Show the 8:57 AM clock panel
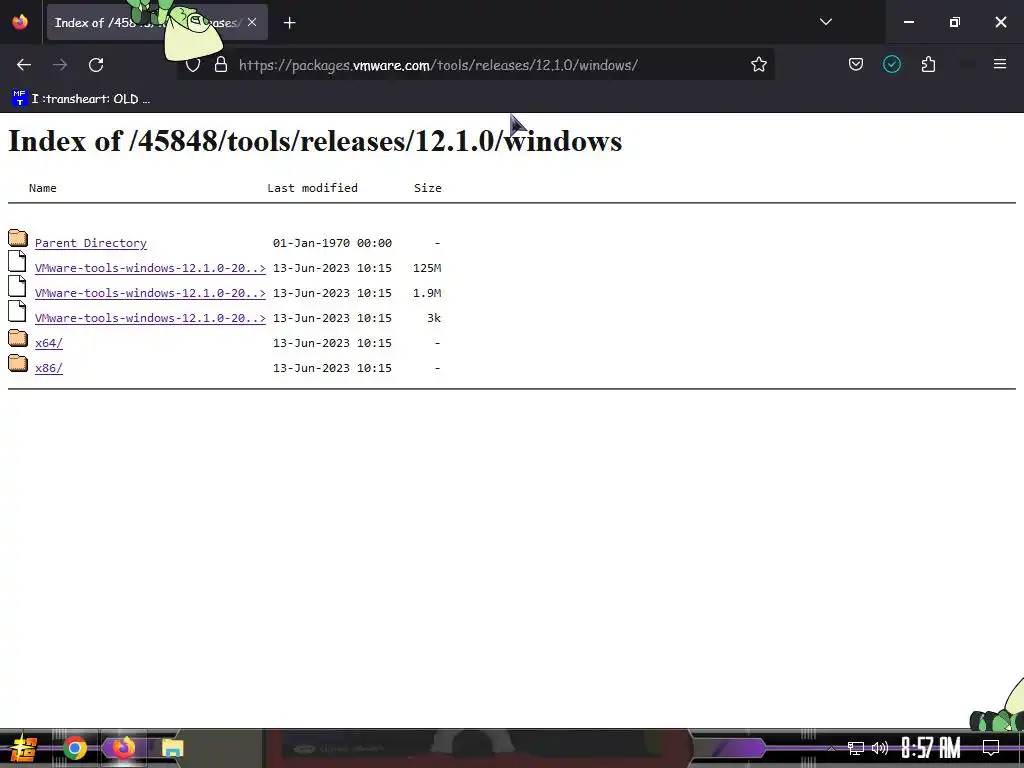This screenshot has width=1024, height=768. (x=931, y=748)
